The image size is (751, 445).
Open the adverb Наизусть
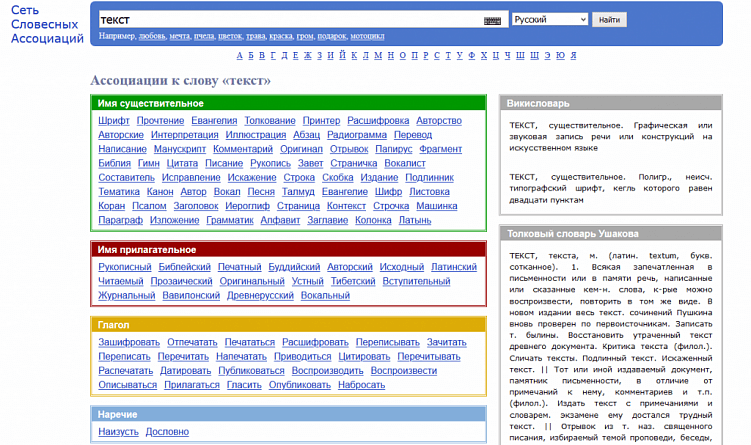pyautogui.click(x=118, y=432)
